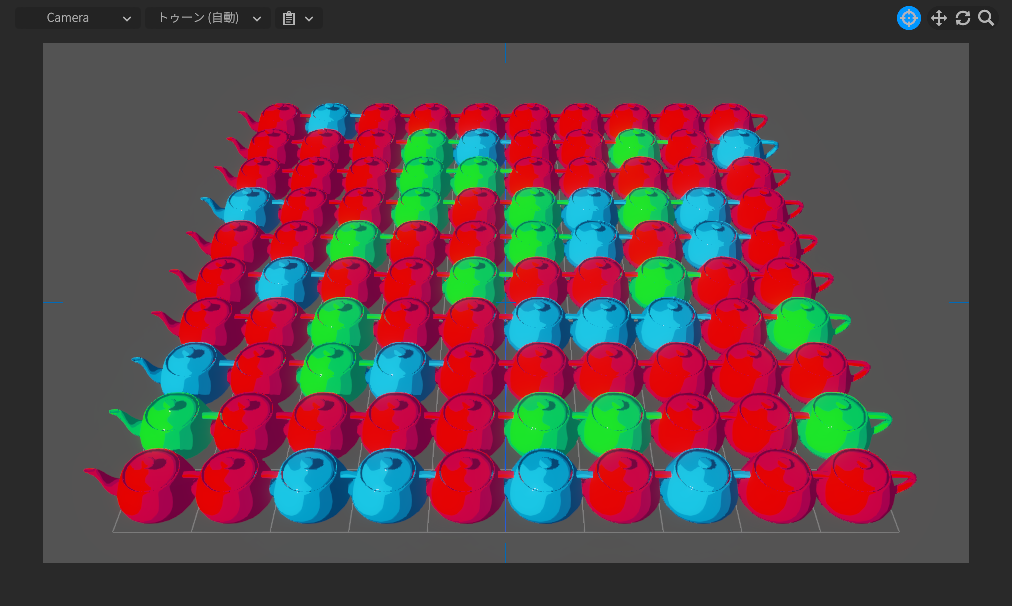Select third teapot from left in front row
The height and width of the screenshot is (606, 1012).
coord(310,486)
